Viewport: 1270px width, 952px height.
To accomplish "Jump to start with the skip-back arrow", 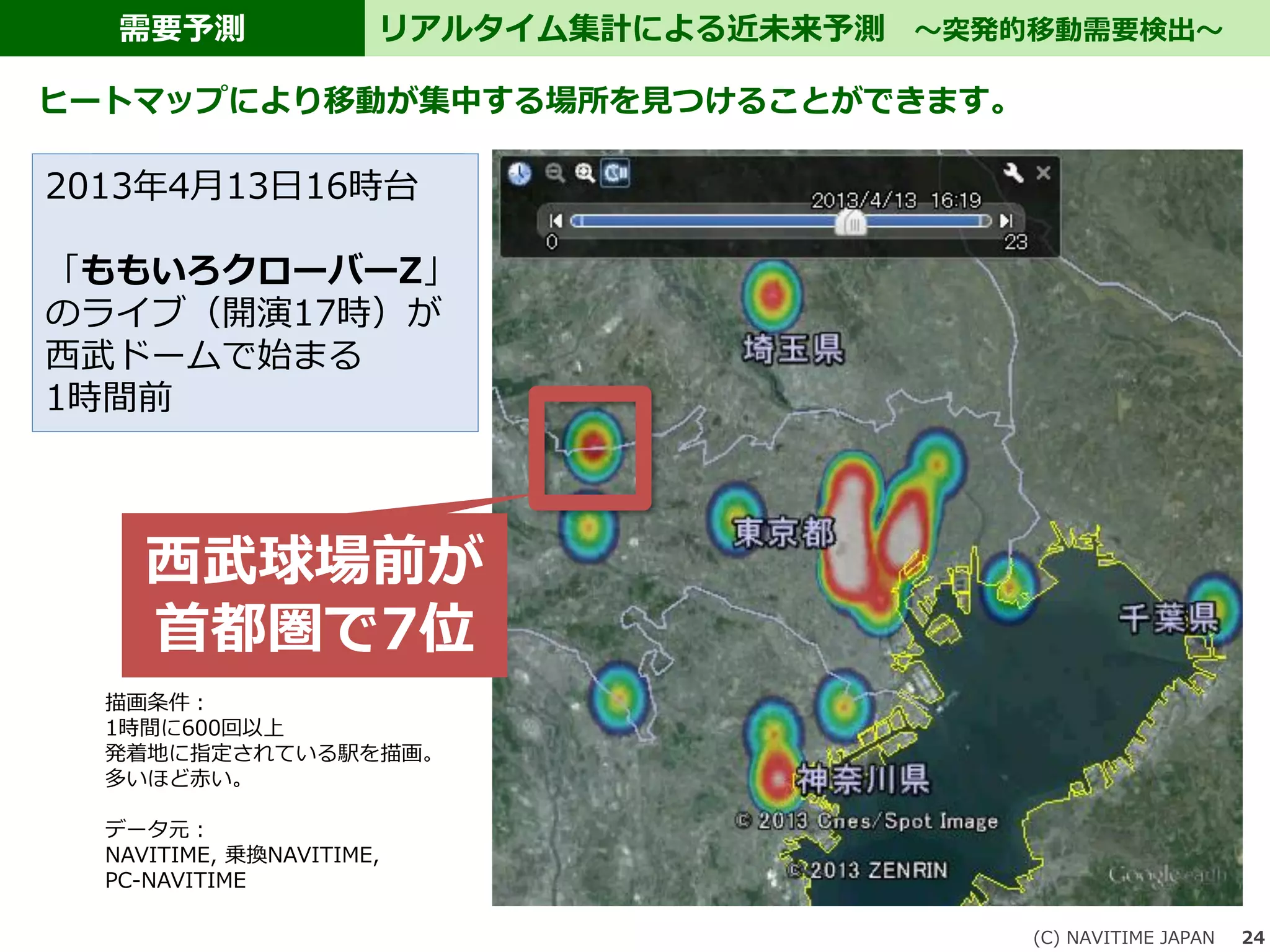I will 555,221.
